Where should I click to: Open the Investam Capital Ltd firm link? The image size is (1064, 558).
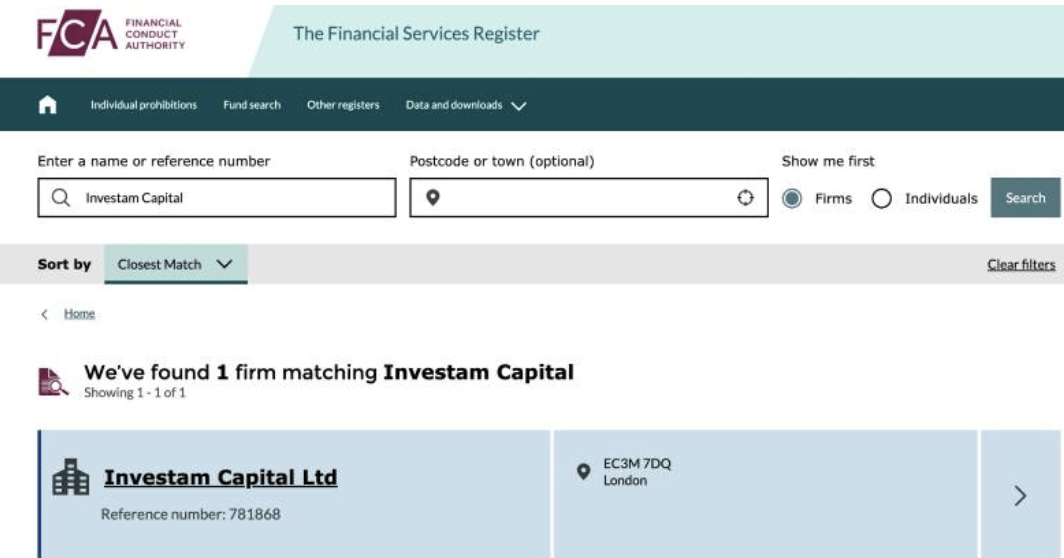pyautogui.click(x=220, y=478)
